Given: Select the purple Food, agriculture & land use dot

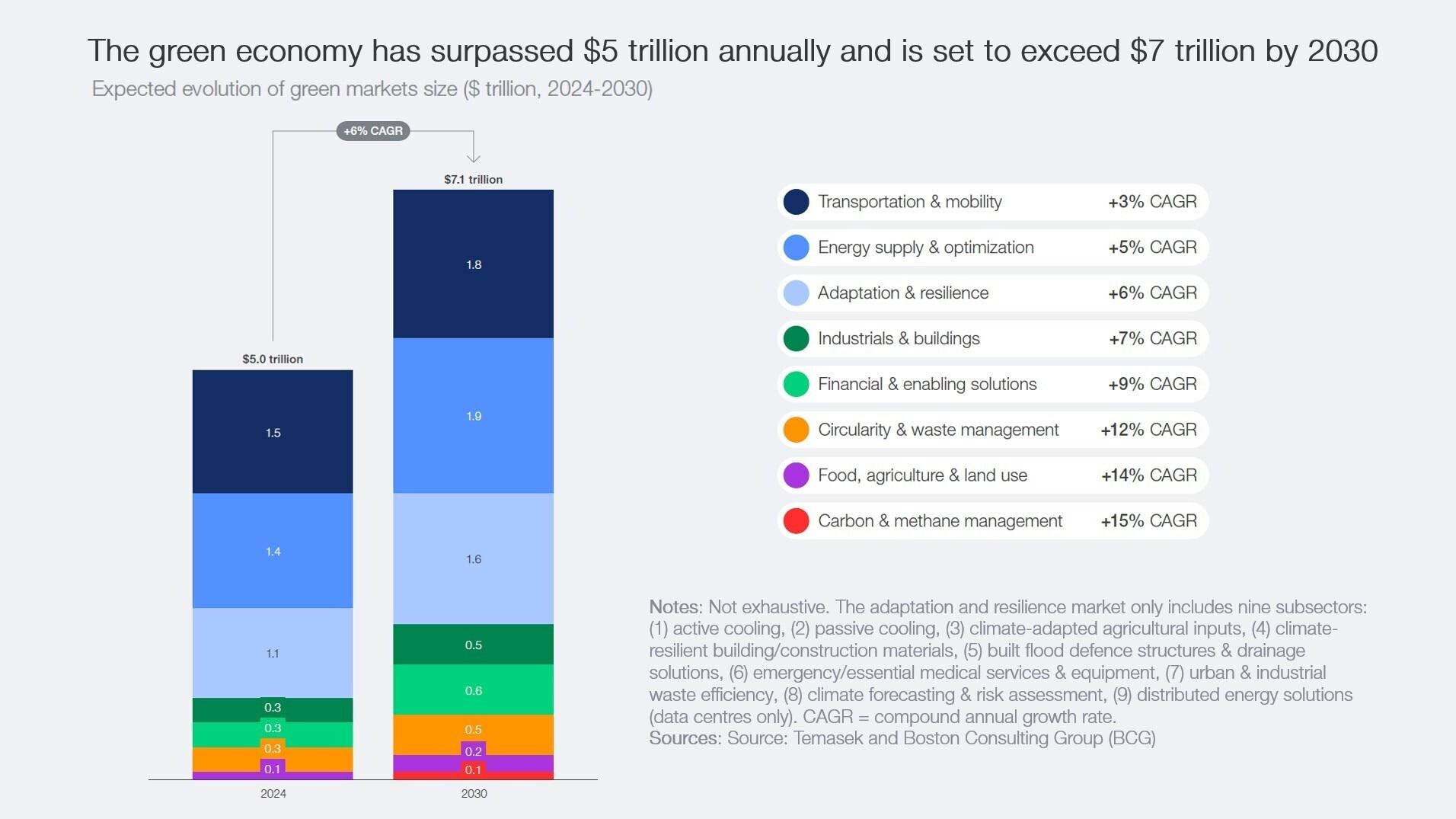Looking at the screenshot, I should point(796,475).
